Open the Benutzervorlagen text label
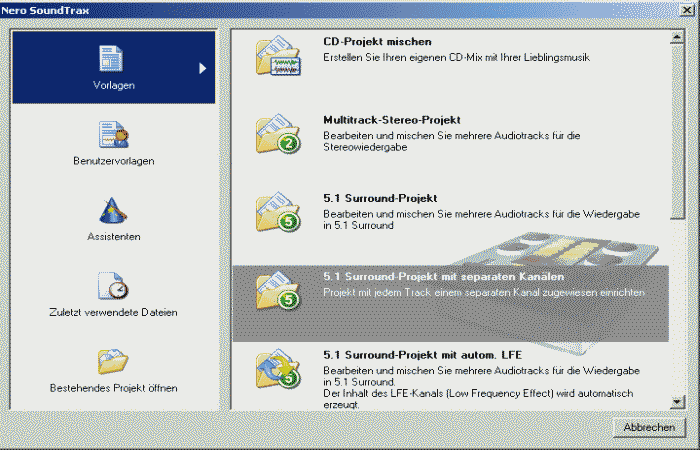Viewport: 700px width, 450px height. (x=112, y=160)
